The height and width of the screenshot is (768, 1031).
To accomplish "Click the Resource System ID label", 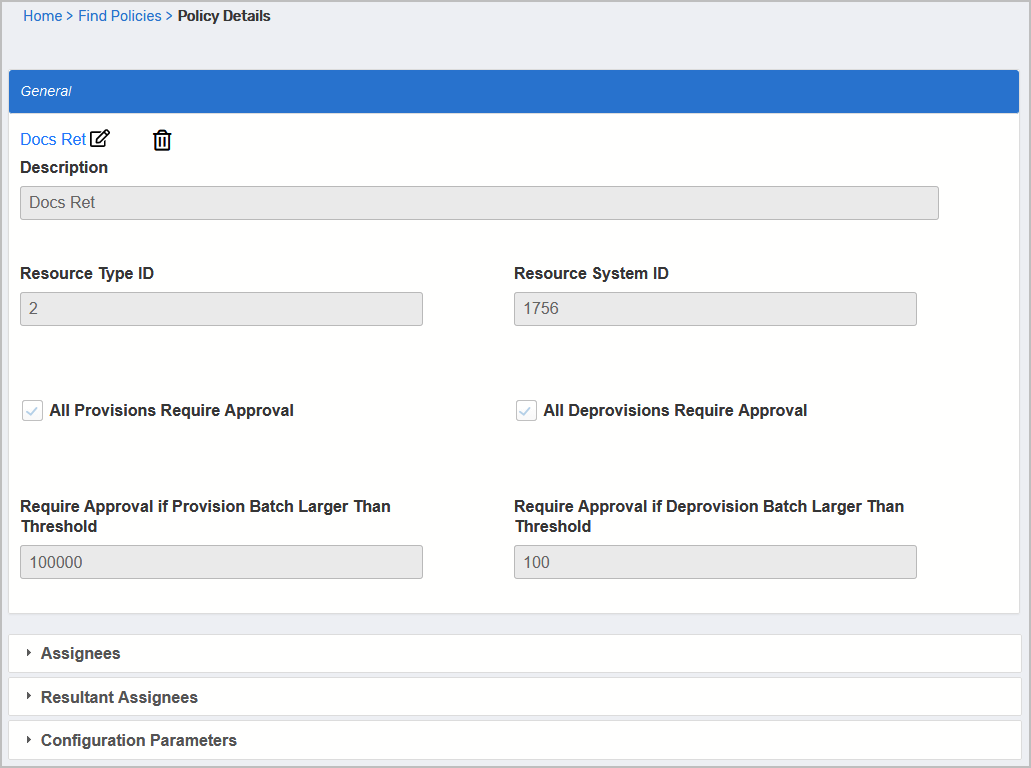I will click(x=591, y=273).
